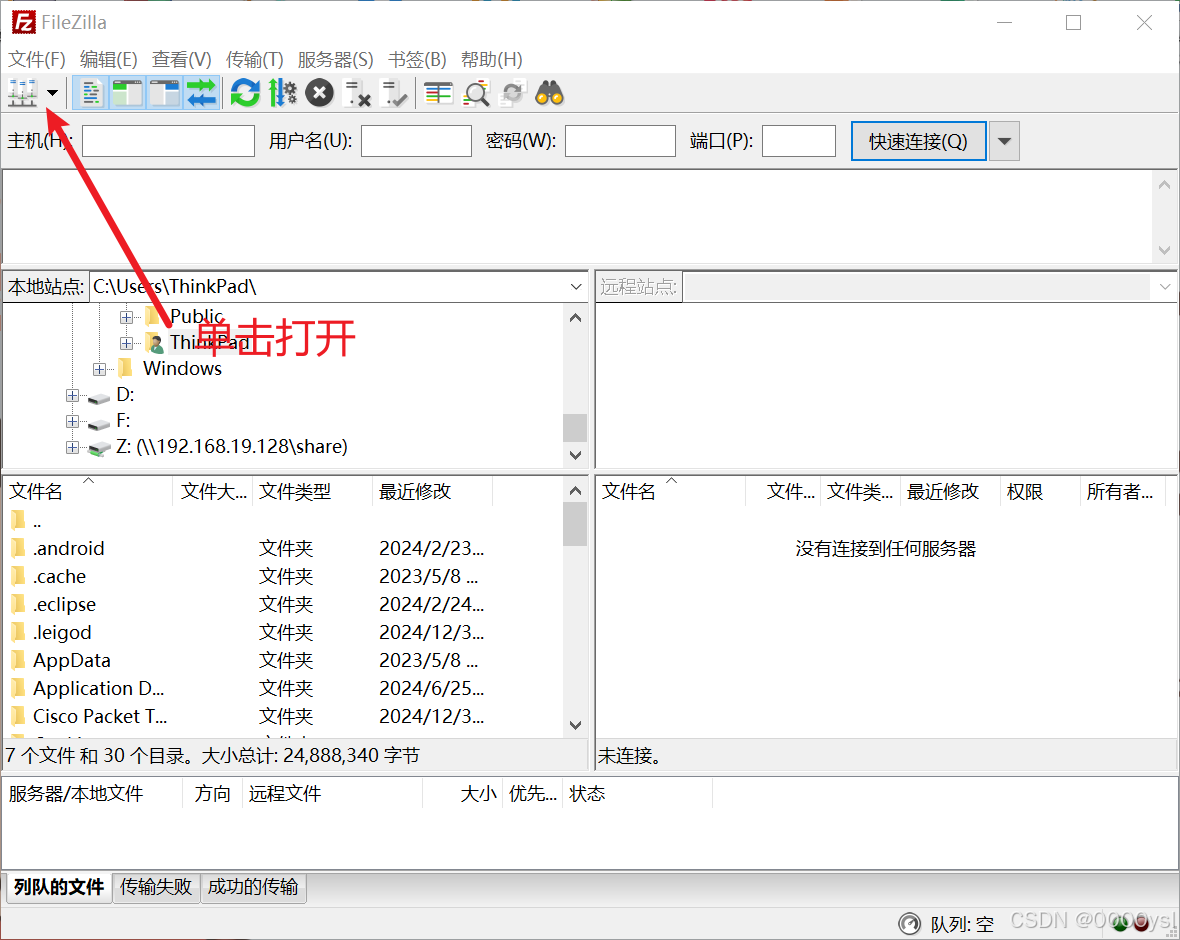Toggle the transfer queue display
This screenshot has height=940, width=1180.
(x=201, y=93)
